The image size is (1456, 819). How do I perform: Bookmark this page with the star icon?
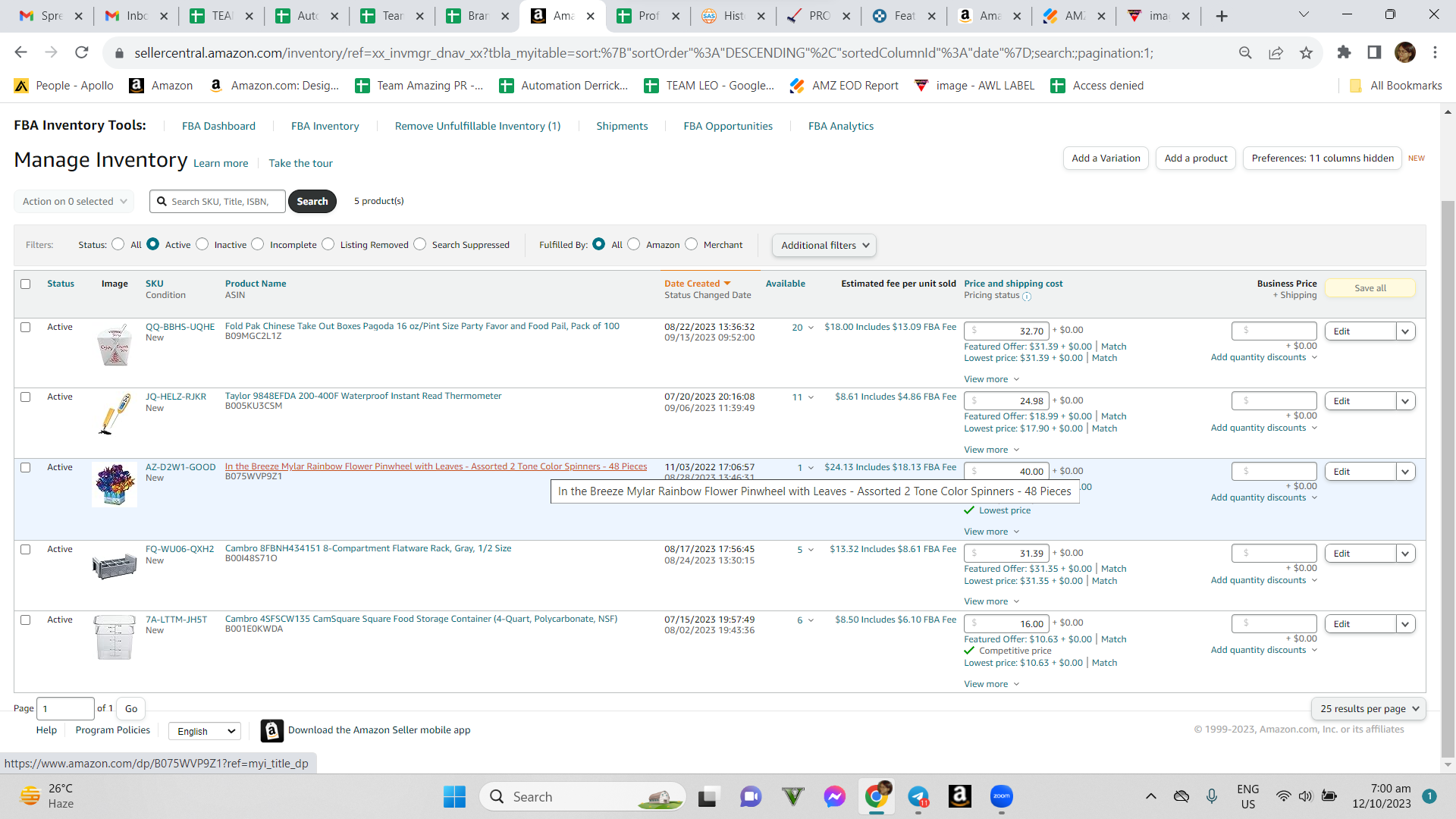[x=1306, y=52]
